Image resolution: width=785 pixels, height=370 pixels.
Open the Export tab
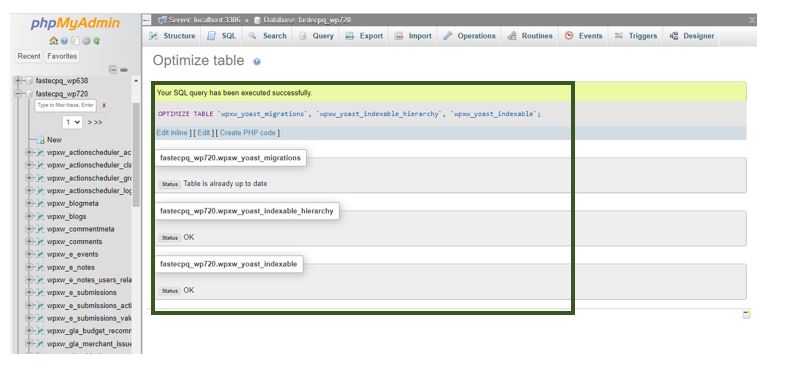(x=364, y=36)
